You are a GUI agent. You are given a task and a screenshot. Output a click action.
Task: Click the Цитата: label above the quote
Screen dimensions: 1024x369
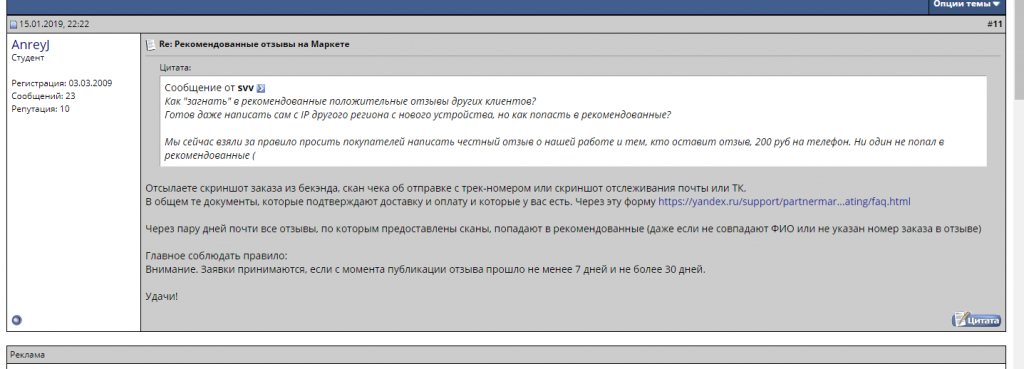[176, 67]
